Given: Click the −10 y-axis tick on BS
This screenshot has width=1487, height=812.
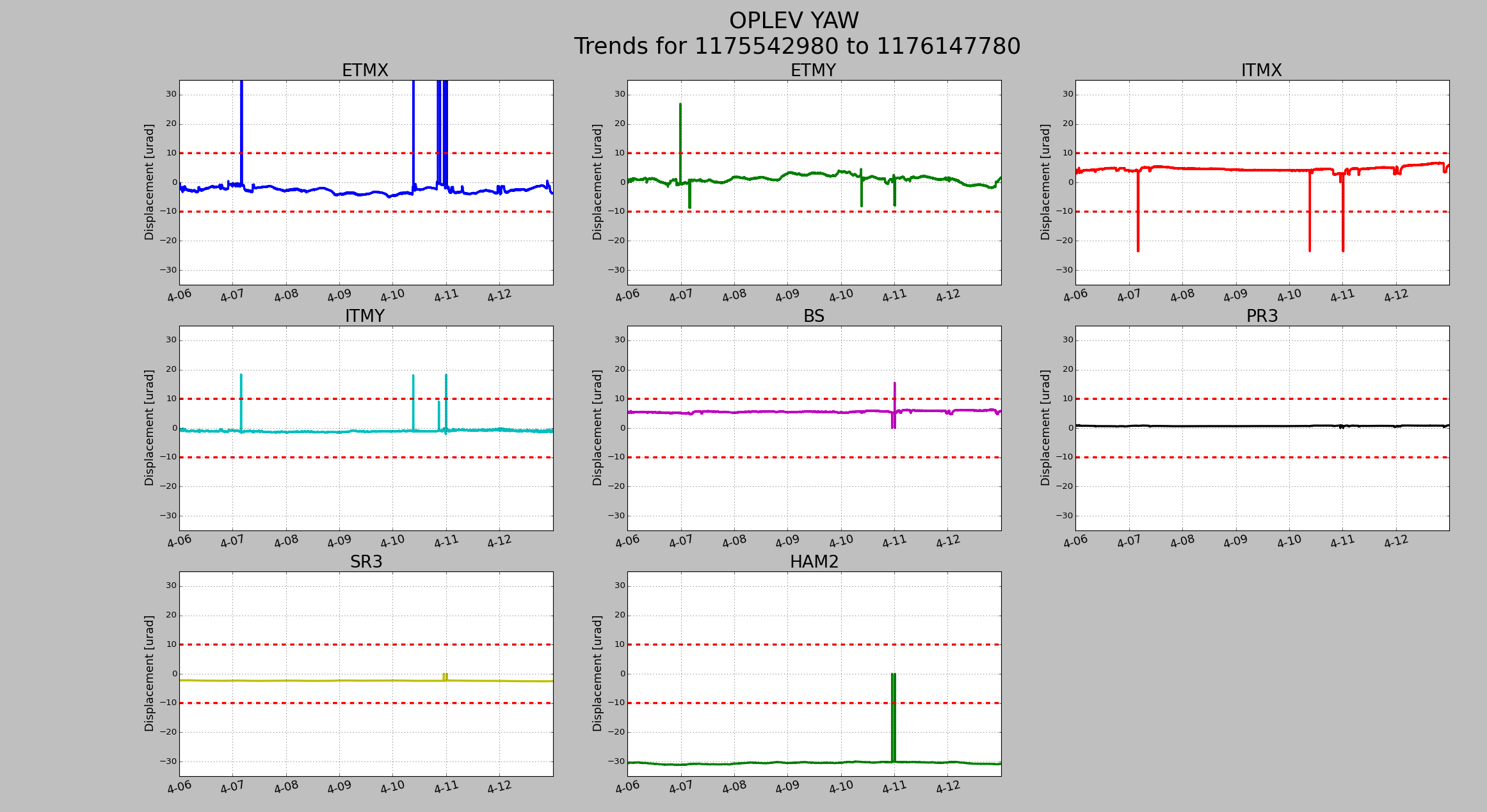Looking at the screenshot, I should (616, 457).
